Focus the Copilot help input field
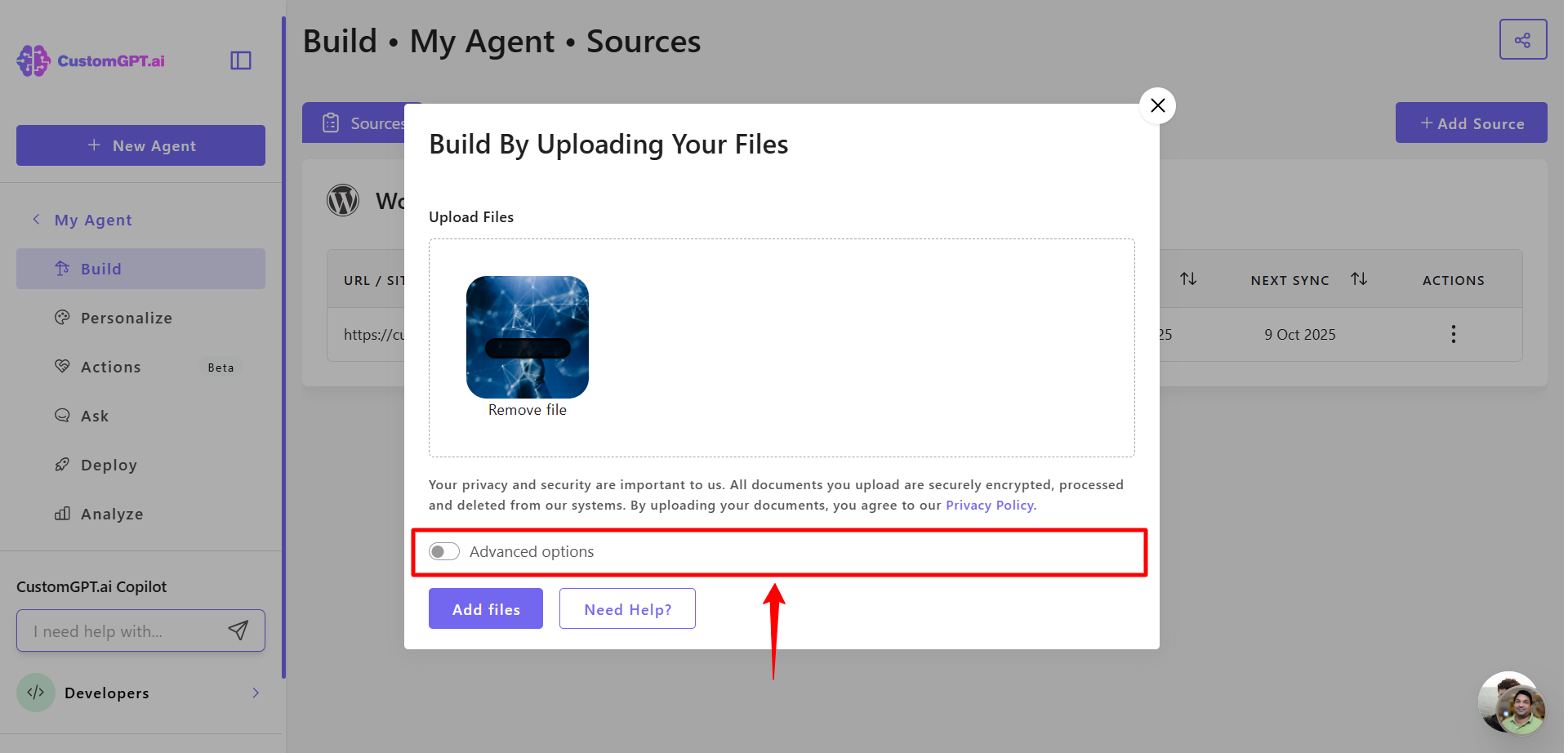Viewport: 1568px width, 753px height. click(122, 630)
